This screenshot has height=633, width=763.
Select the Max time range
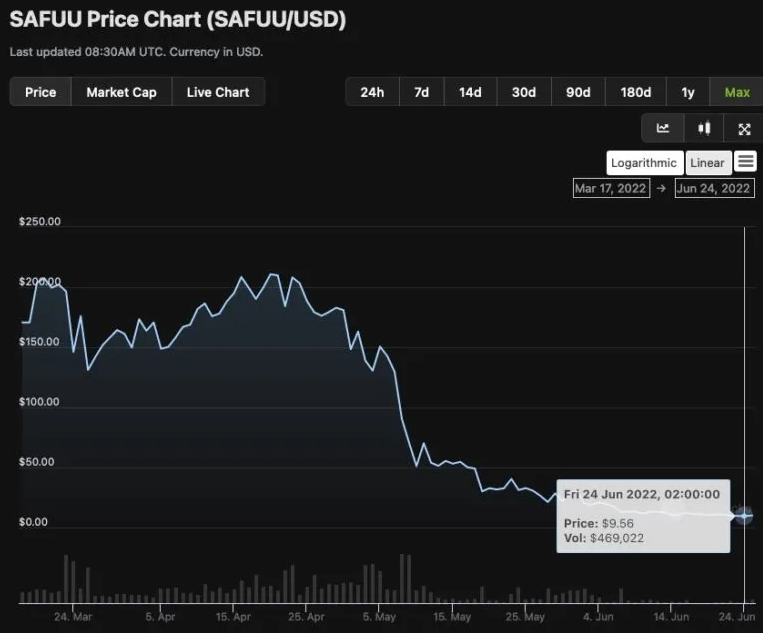pos(737,92)
